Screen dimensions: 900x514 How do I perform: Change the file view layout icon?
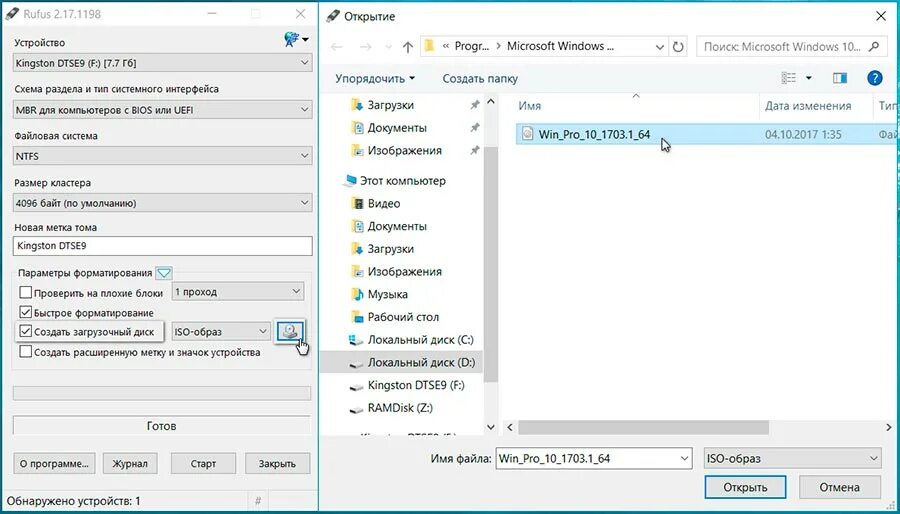click(789, 78)
